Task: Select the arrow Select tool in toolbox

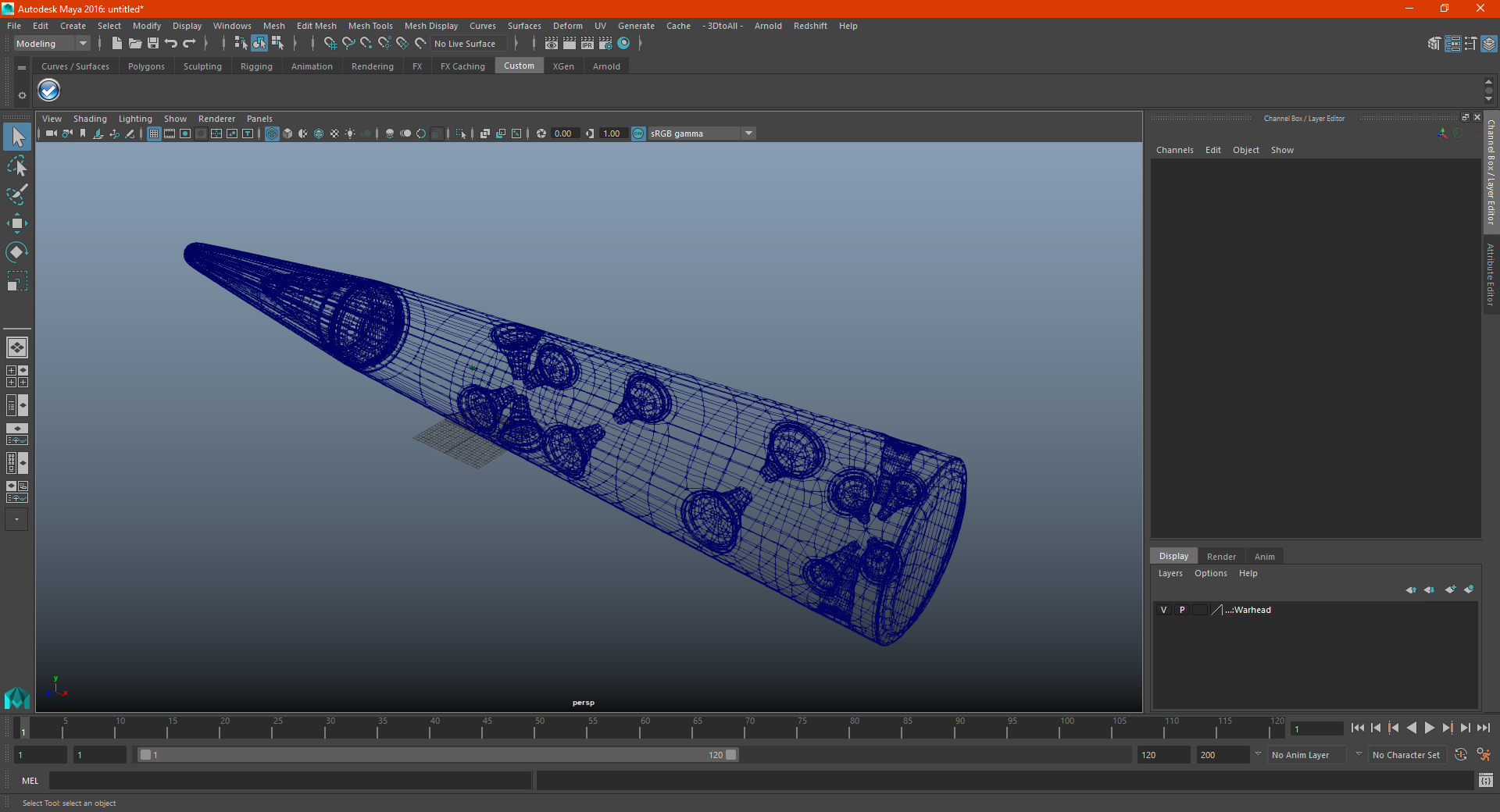Action: 17,137
